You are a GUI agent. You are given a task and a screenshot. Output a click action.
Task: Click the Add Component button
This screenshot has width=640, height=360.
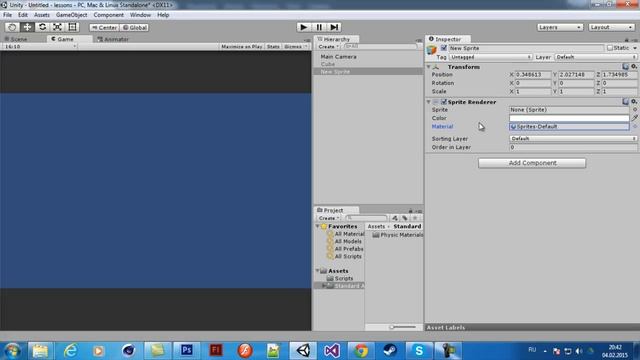[532, 163]
